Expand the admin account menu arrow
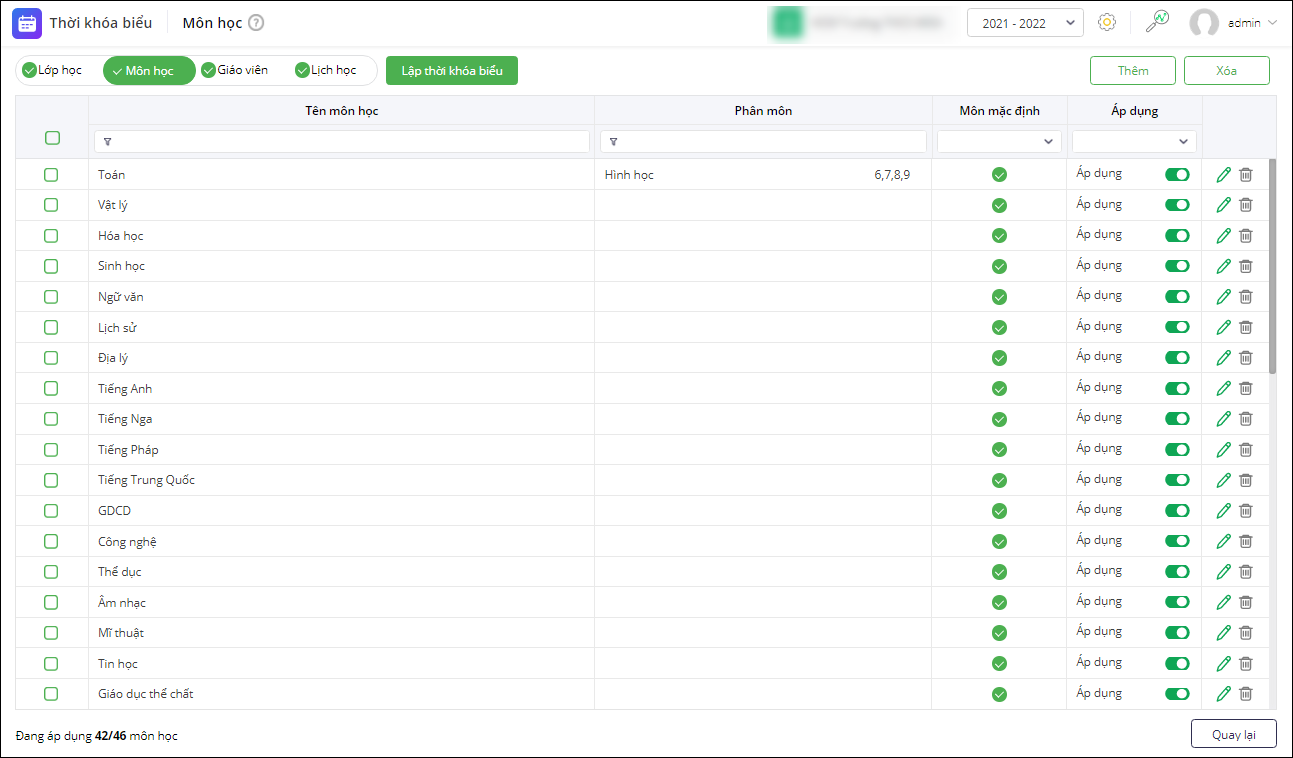1293x758 pixels. click(x=1272, y=23)
